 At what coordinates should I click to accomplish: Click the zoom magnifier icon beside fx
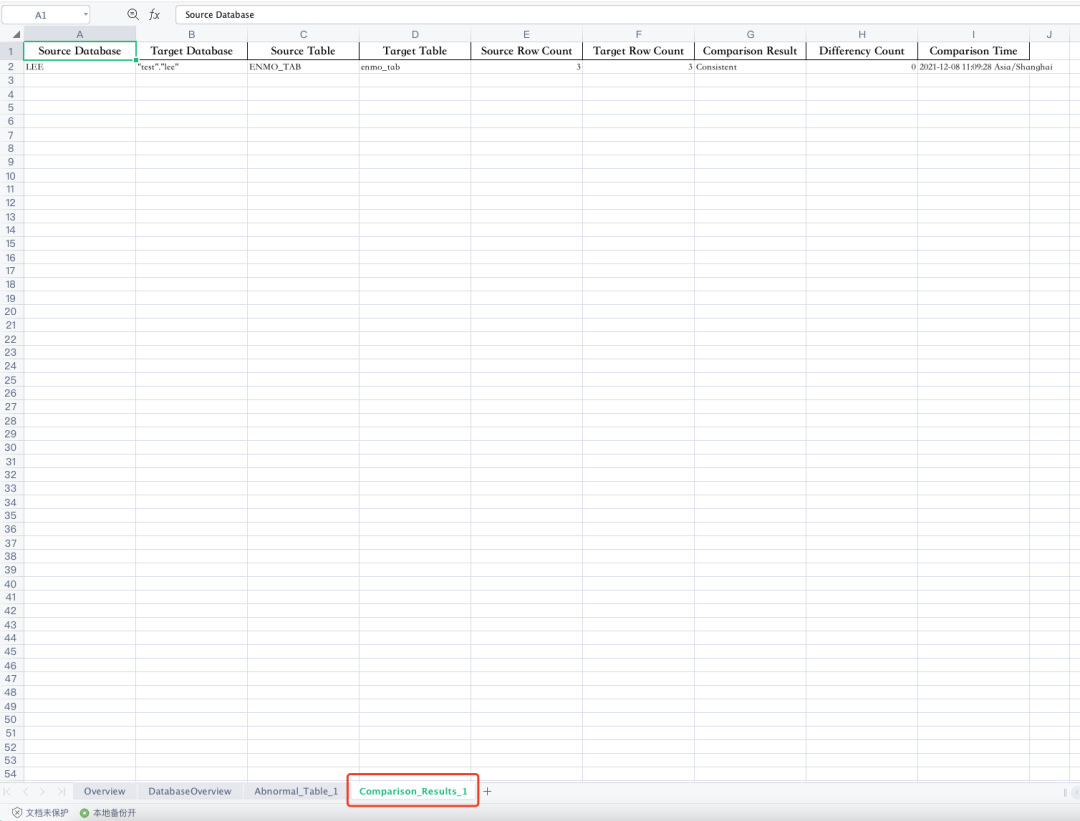133,14
